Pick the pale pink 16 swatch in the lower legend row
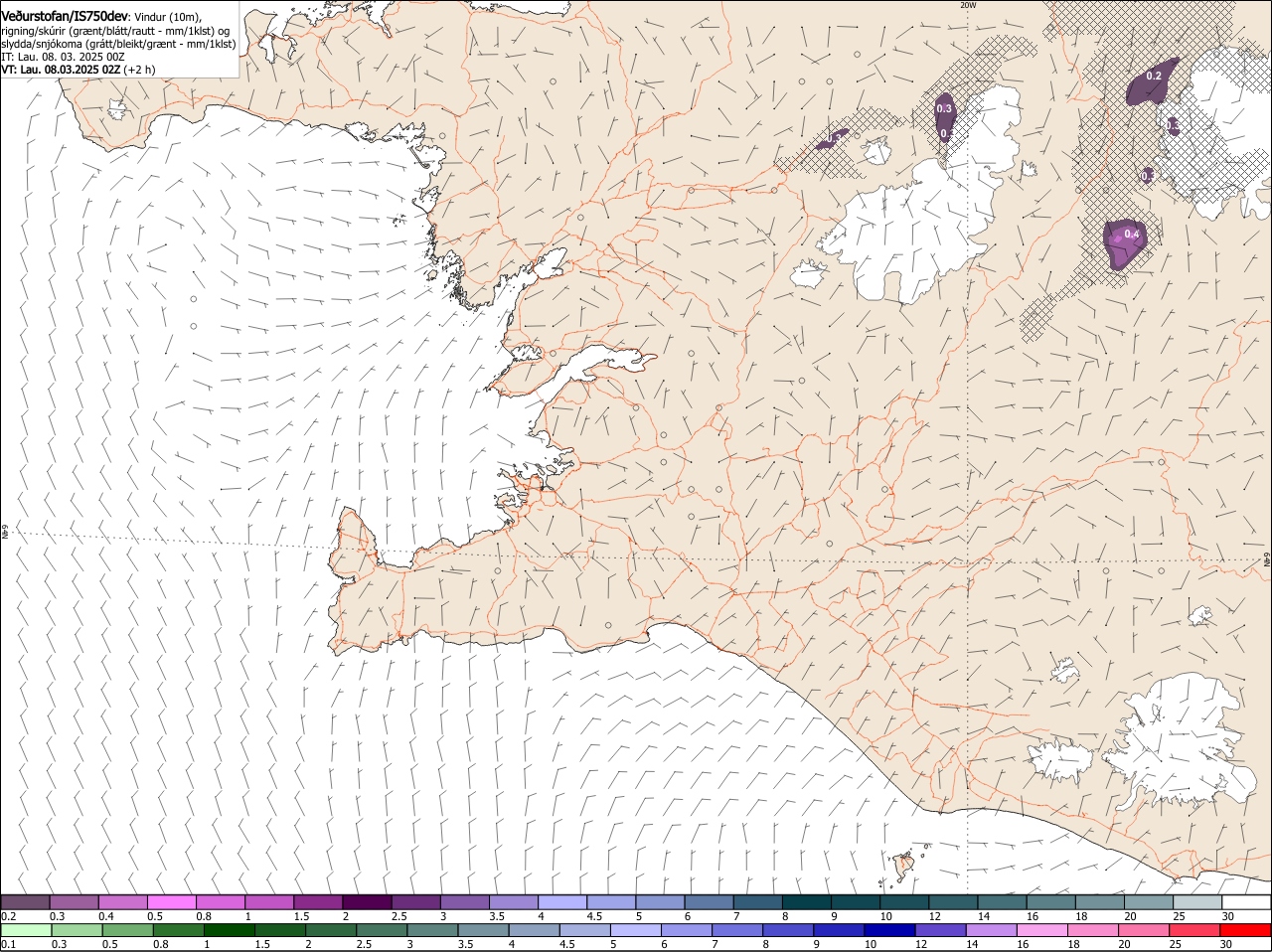The width and height of the screenshot is (1272, 952). coord(1041,930)
